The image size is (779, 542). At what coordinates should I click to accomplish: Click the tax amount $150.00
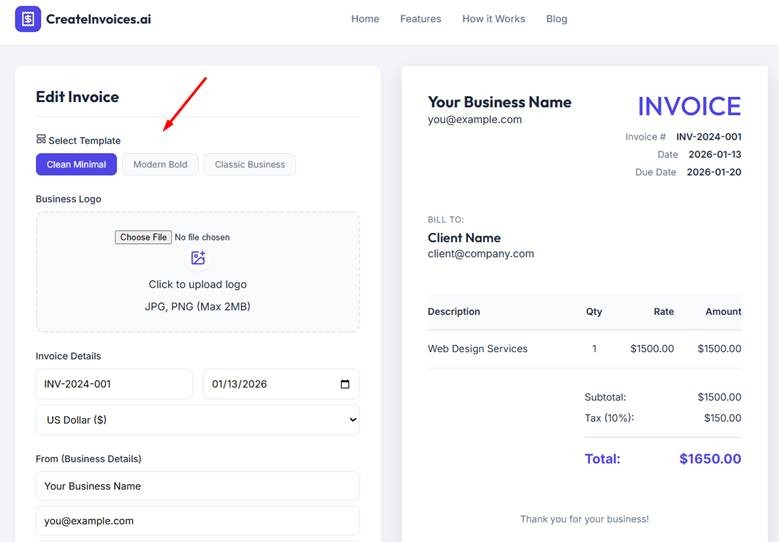tap(722, 418)
